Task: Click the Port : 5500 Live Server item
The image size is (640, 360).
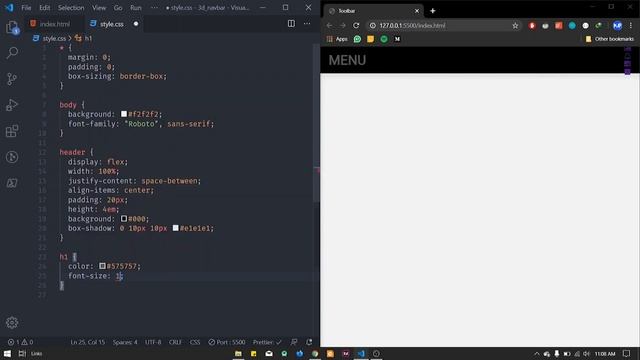Action: (227, 342)
